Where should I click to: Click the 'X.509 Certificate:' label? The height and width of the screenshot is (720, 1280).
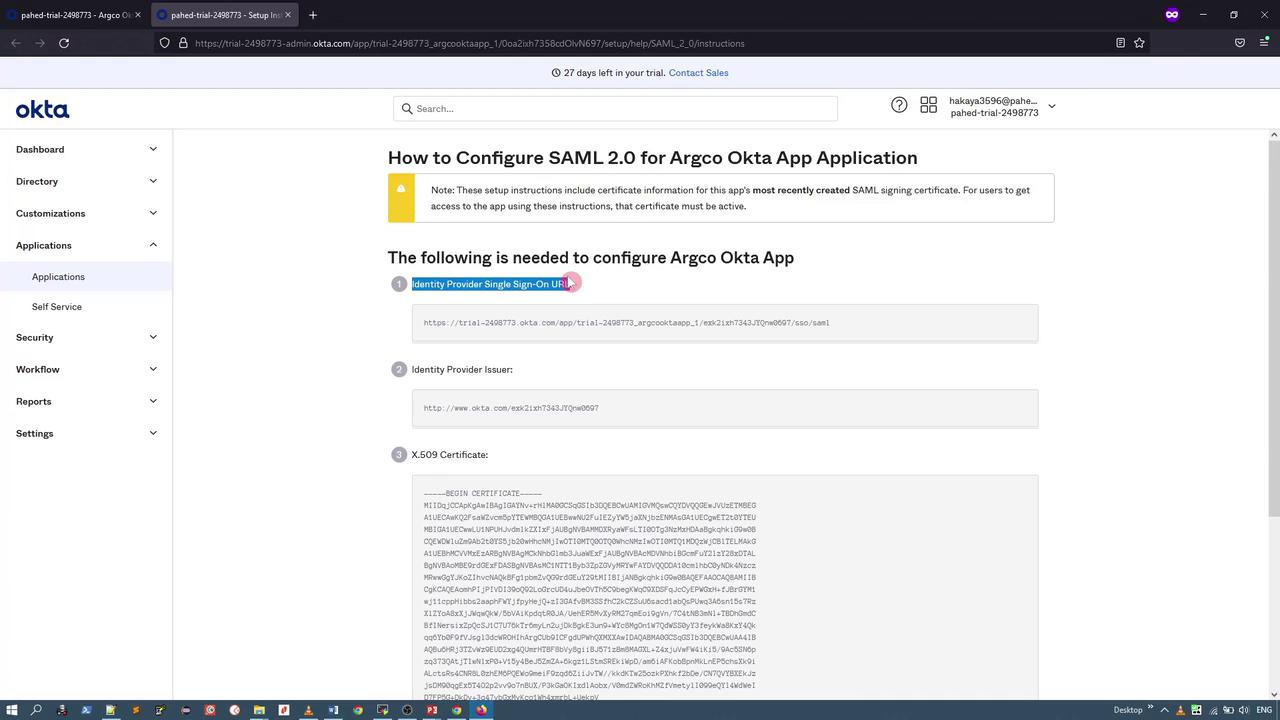pyautogui.click(x=450, y=455)
